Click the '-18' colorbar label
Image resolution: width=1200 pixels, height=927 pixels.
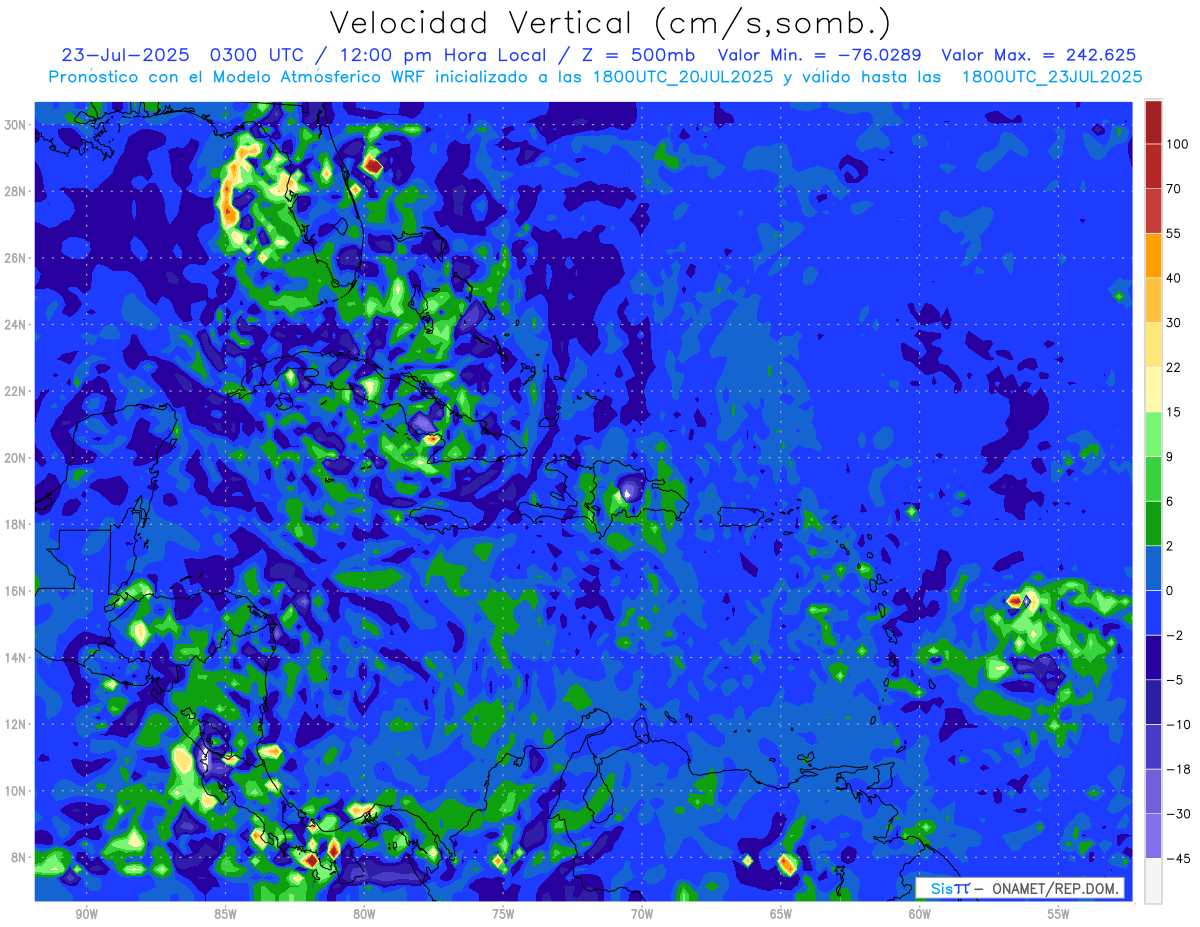[1176, 769]
